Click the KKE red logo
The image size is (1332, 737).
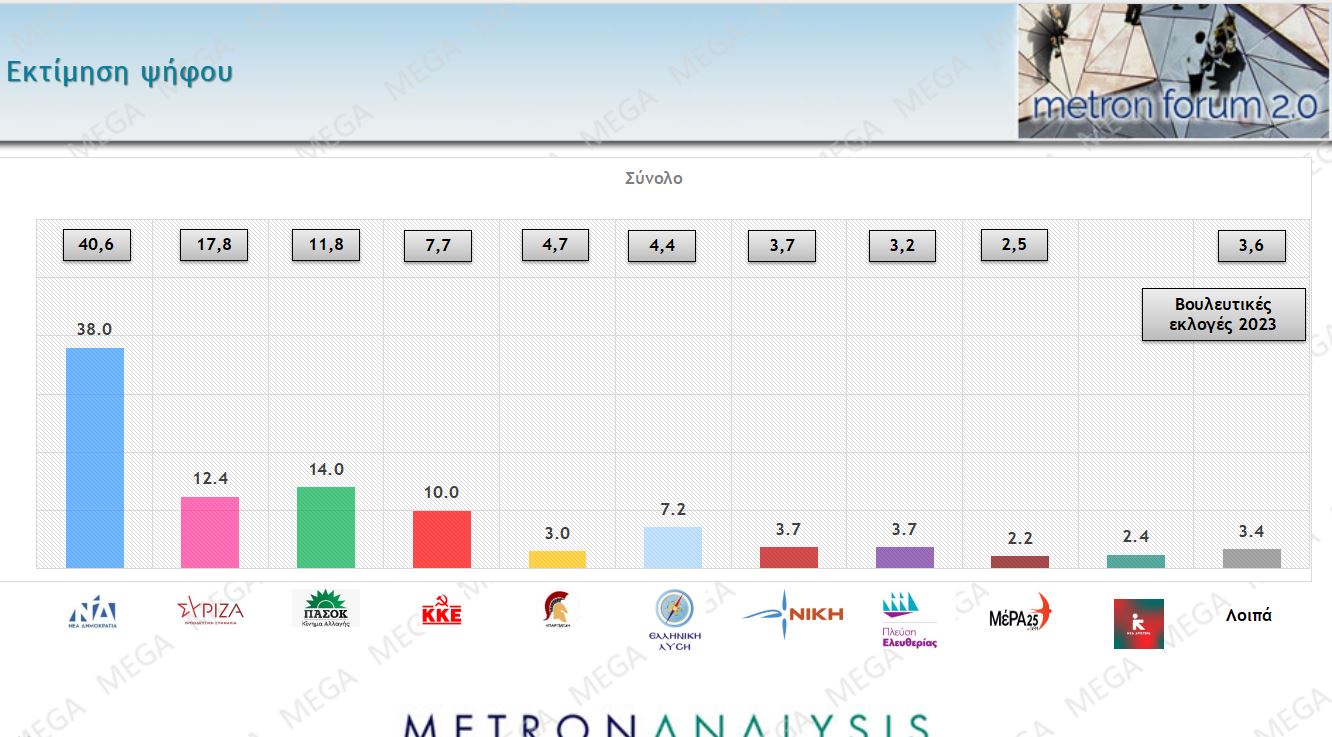click(441, 611)
